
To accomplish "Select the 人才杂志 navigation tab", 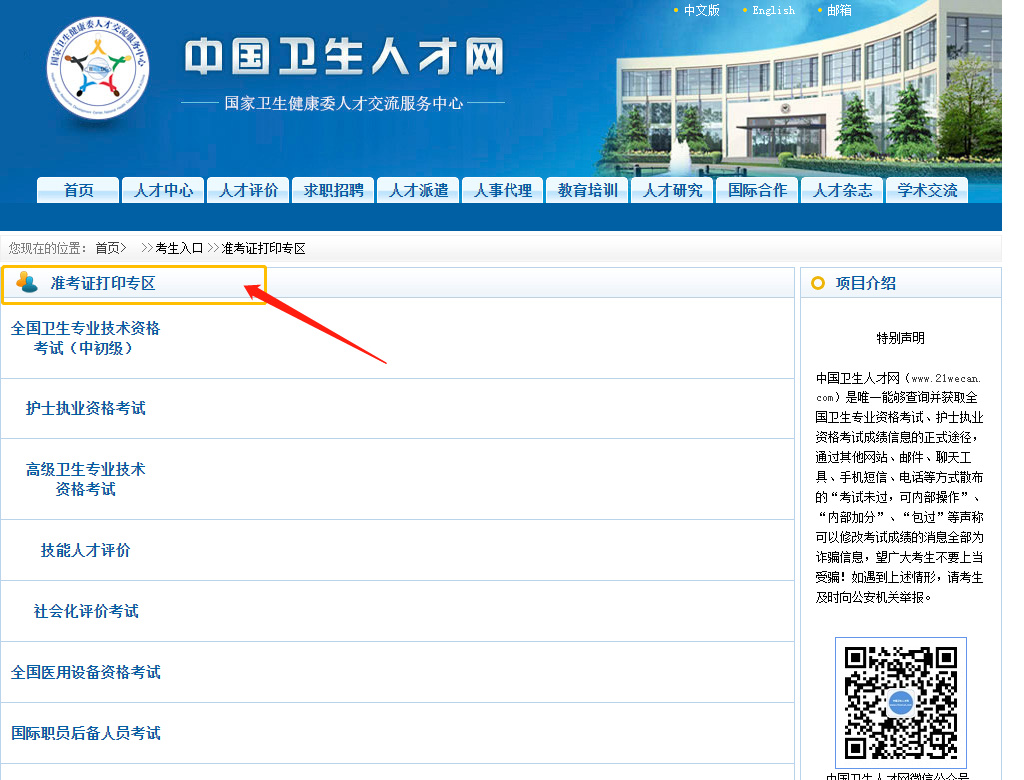I will [x=842, y=190].
